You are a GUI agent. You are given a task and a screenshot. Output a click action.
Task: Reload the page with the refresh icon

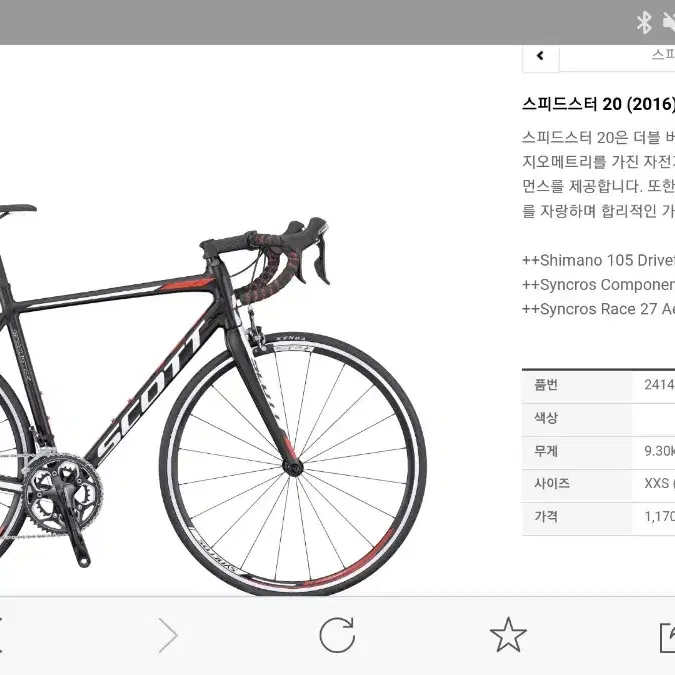[x=337, y=635]
